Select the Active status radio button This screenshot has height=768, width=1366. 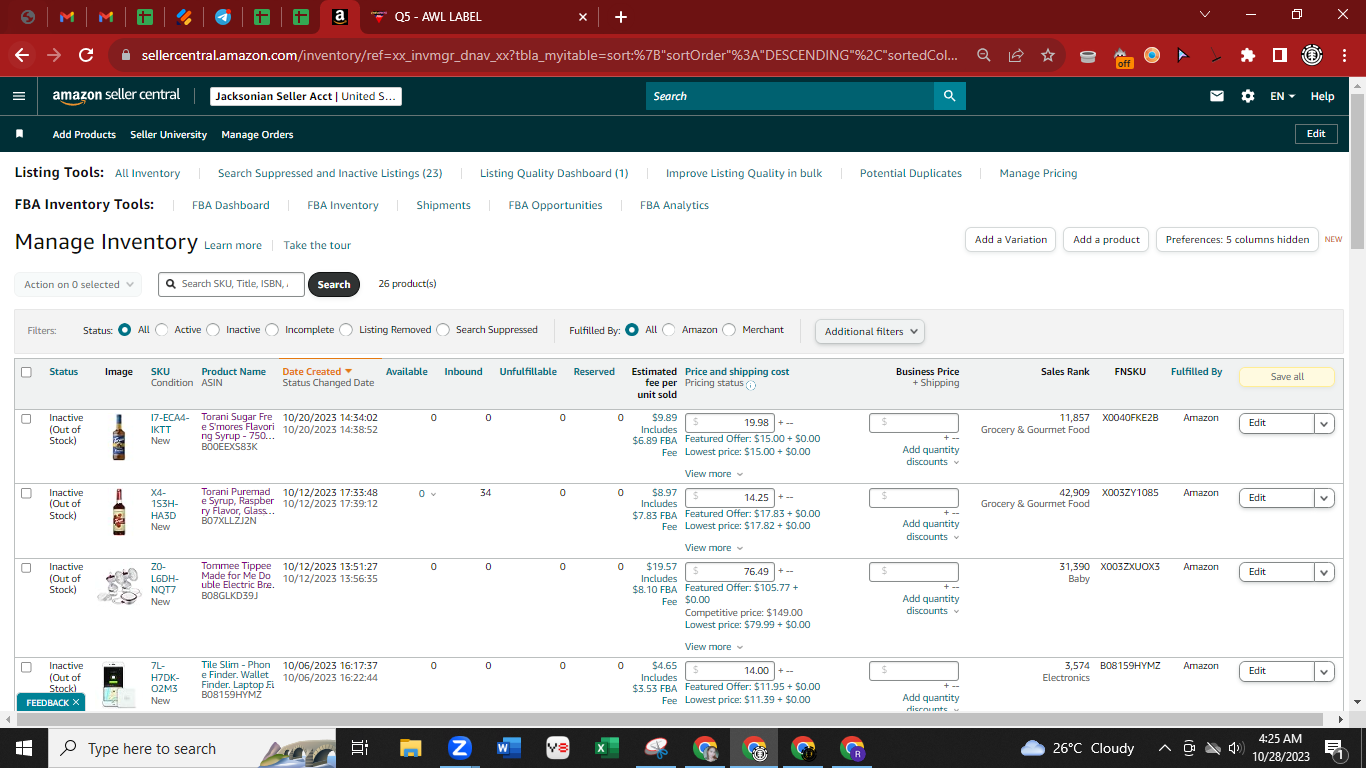pyautogui.click(x=161, y=330)
